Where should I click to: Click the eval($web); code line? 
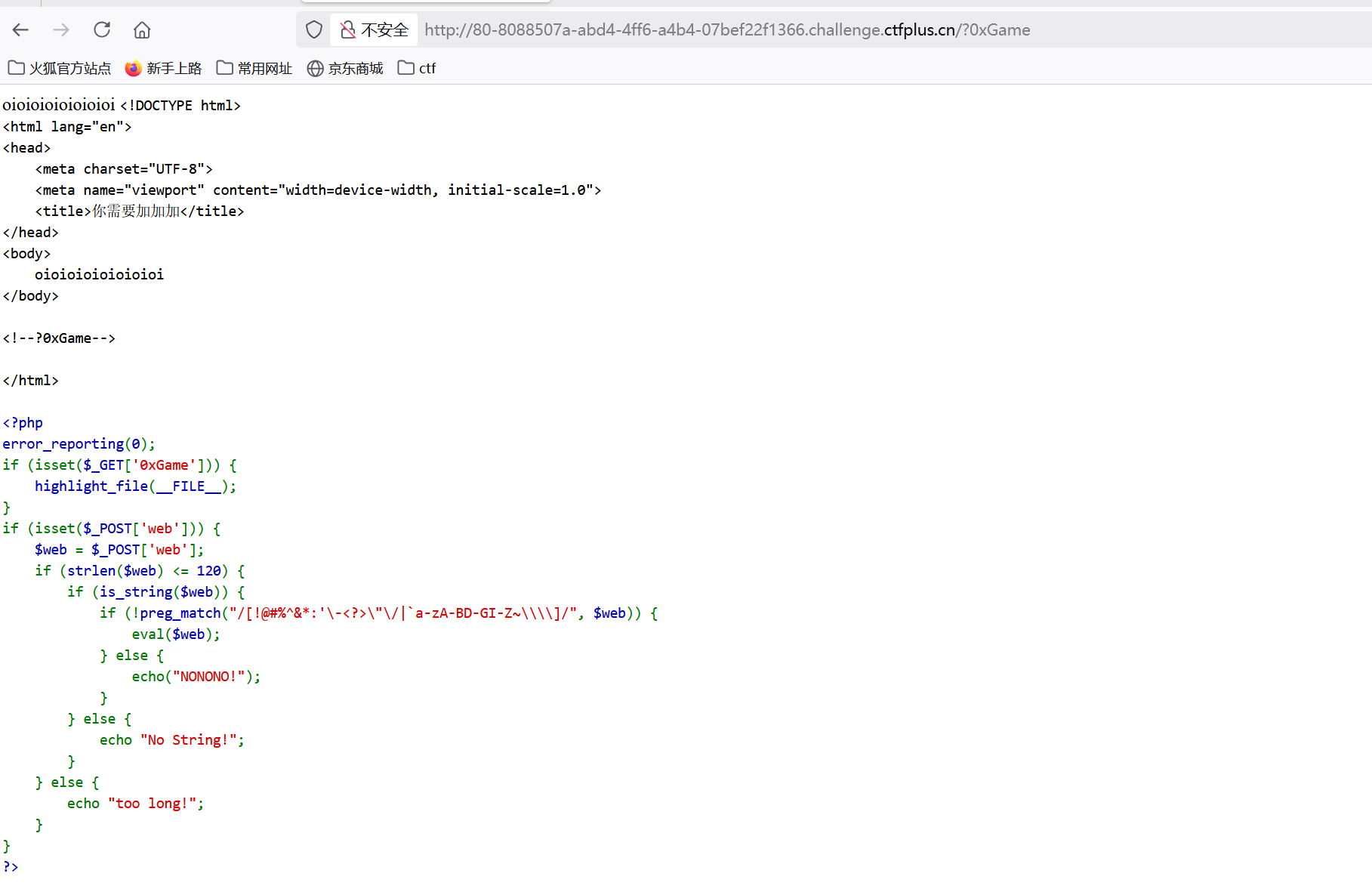[x=176, y=634]
